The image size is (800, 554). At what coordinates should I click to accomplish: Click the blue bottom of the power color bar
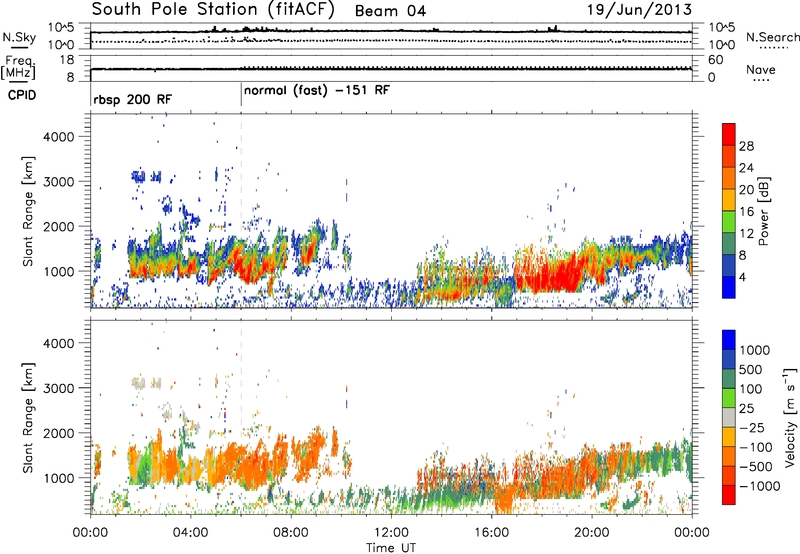[x=729, y=287]
